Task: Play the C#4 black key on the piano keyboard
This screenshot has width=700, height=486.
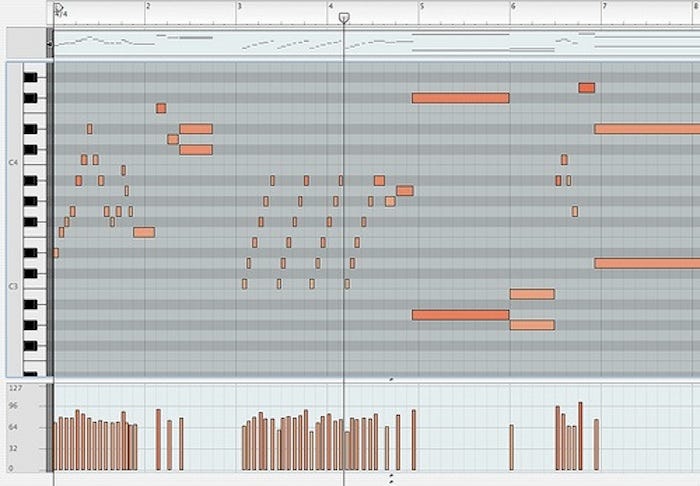Action: click(30, 150)
